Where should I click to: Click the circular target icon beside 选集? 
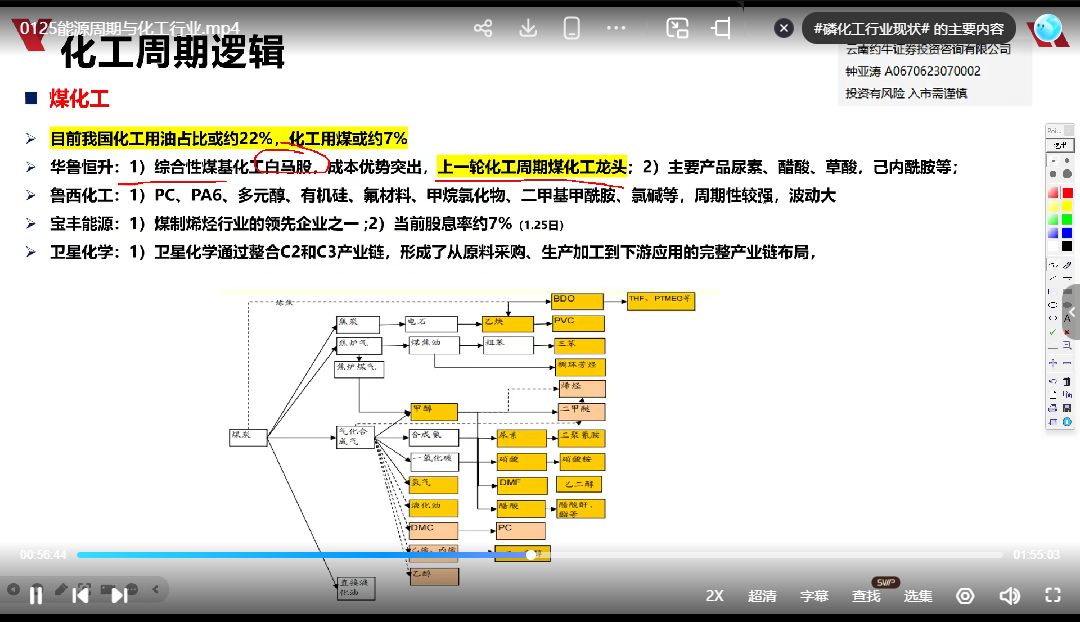coord(965,596)
